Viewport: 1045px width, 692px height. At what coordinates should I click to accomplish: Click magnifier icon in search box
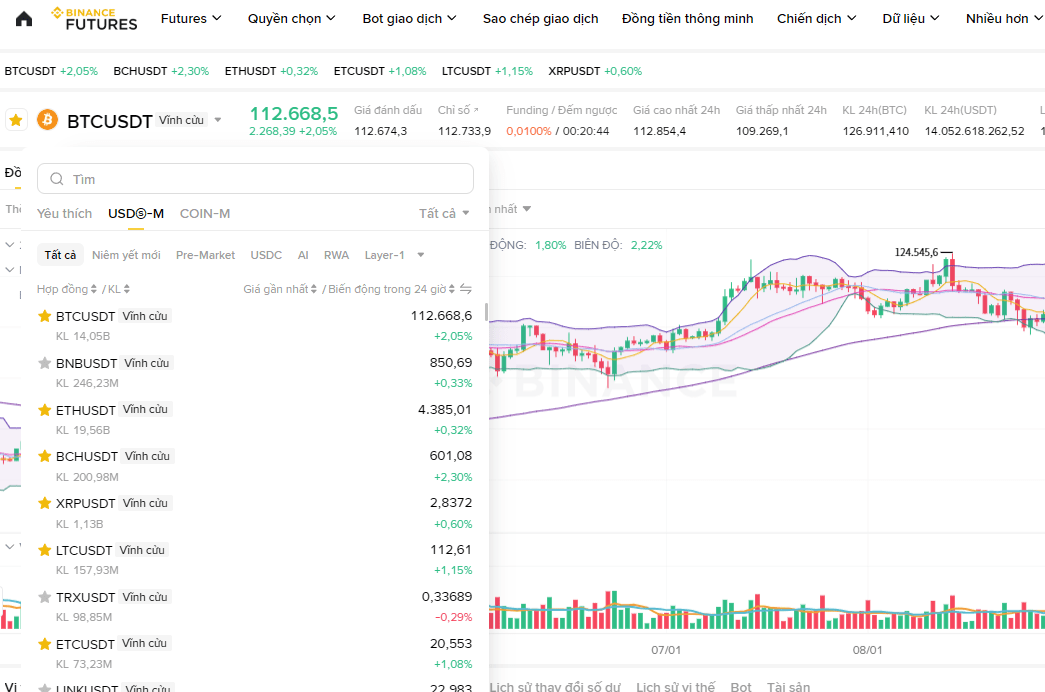(x=57, y=179)
